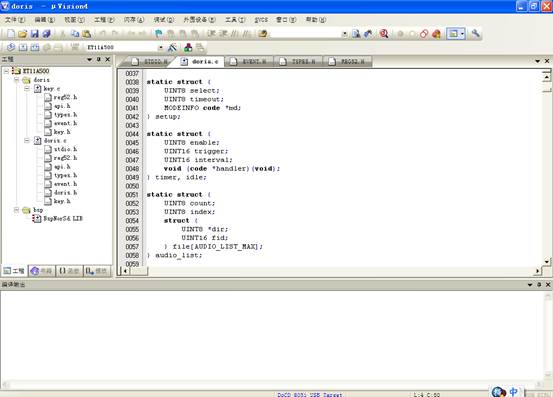This screenshot has height=397, width=553.
Task: Switch to the REG52.H editor tab
Action: pyautogui.click(x=347, y=62)
